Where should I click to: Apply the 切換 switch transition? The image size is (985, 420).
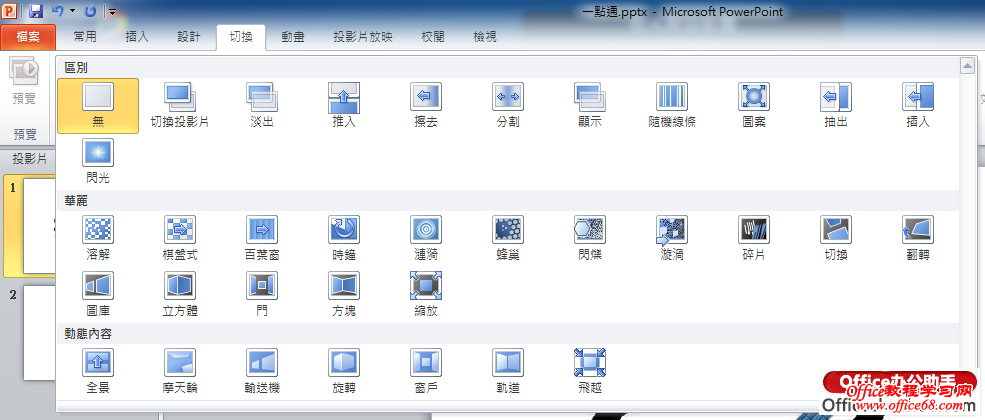click(x=835, y=239)
